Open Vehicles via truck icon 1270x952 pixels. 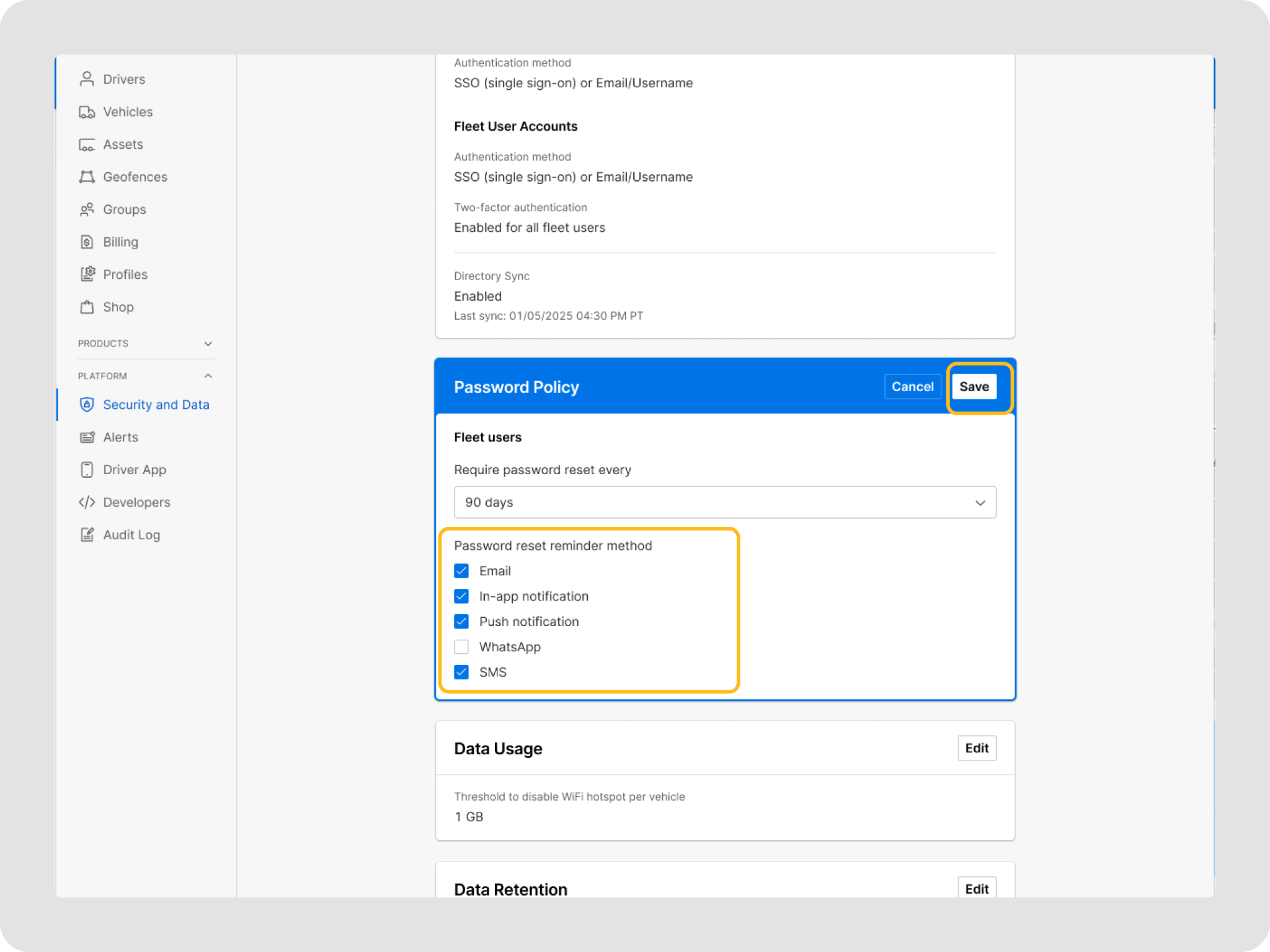pyautogui.click(x=87, y=112)
